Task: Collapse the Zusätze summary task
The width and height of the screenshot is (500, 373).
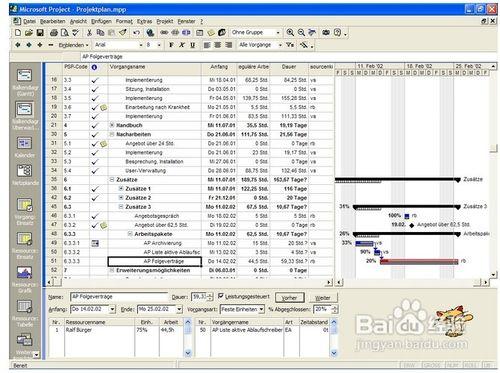Action: pyautogui.click(x=112, y=180)
